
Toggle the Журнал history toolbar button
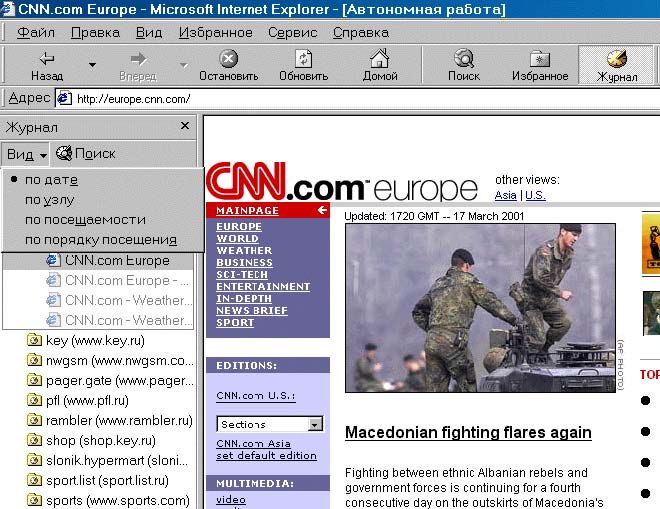617,65
